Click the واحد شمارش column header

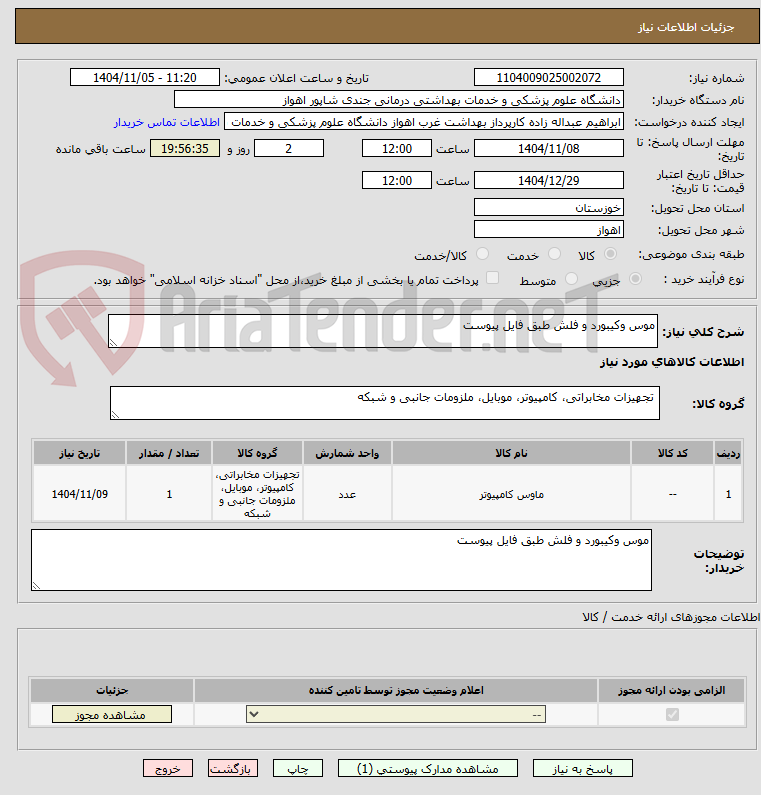tap(347, 453)
